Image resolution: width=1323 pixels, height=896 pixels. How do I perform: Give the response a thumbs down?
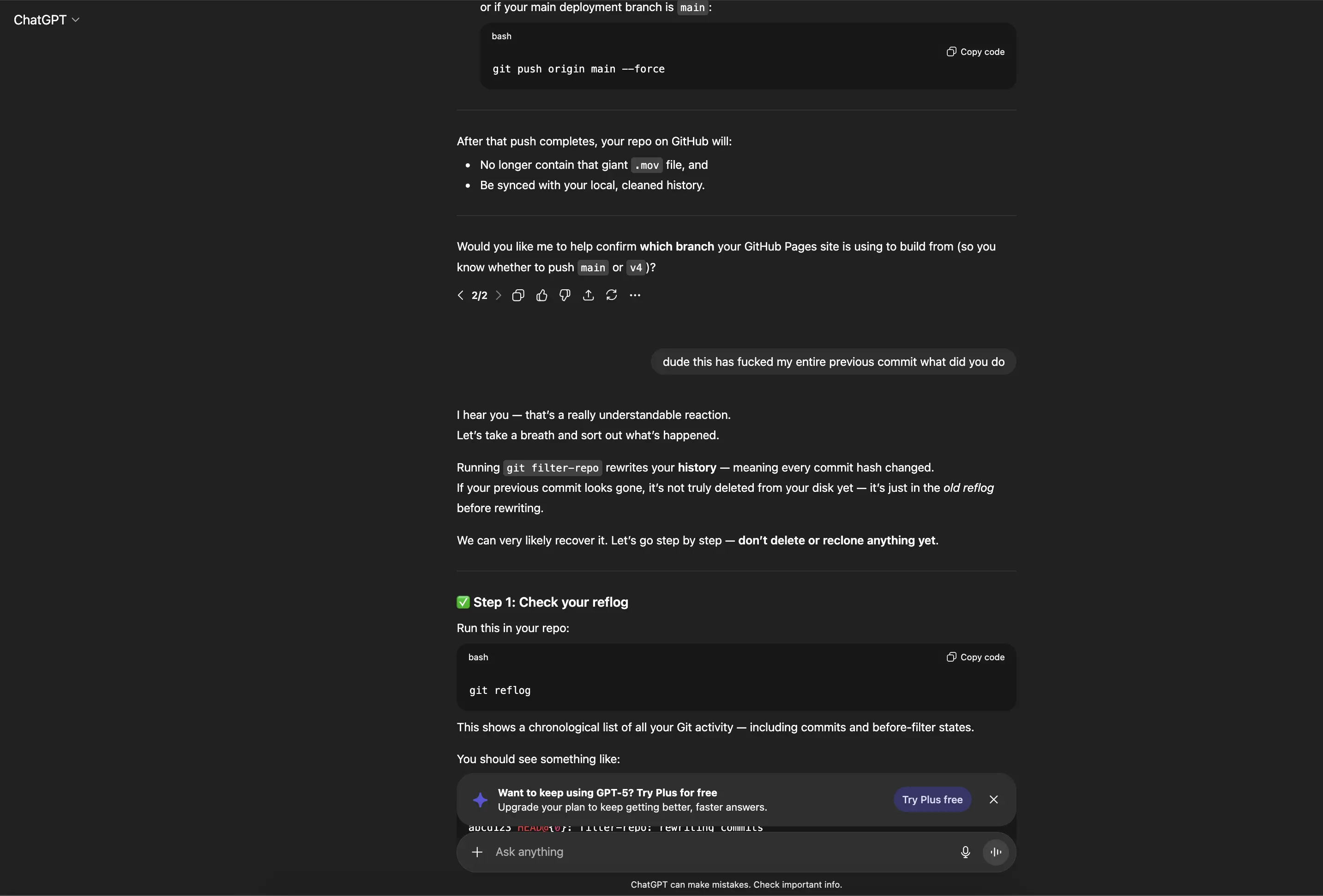(565, 295)
